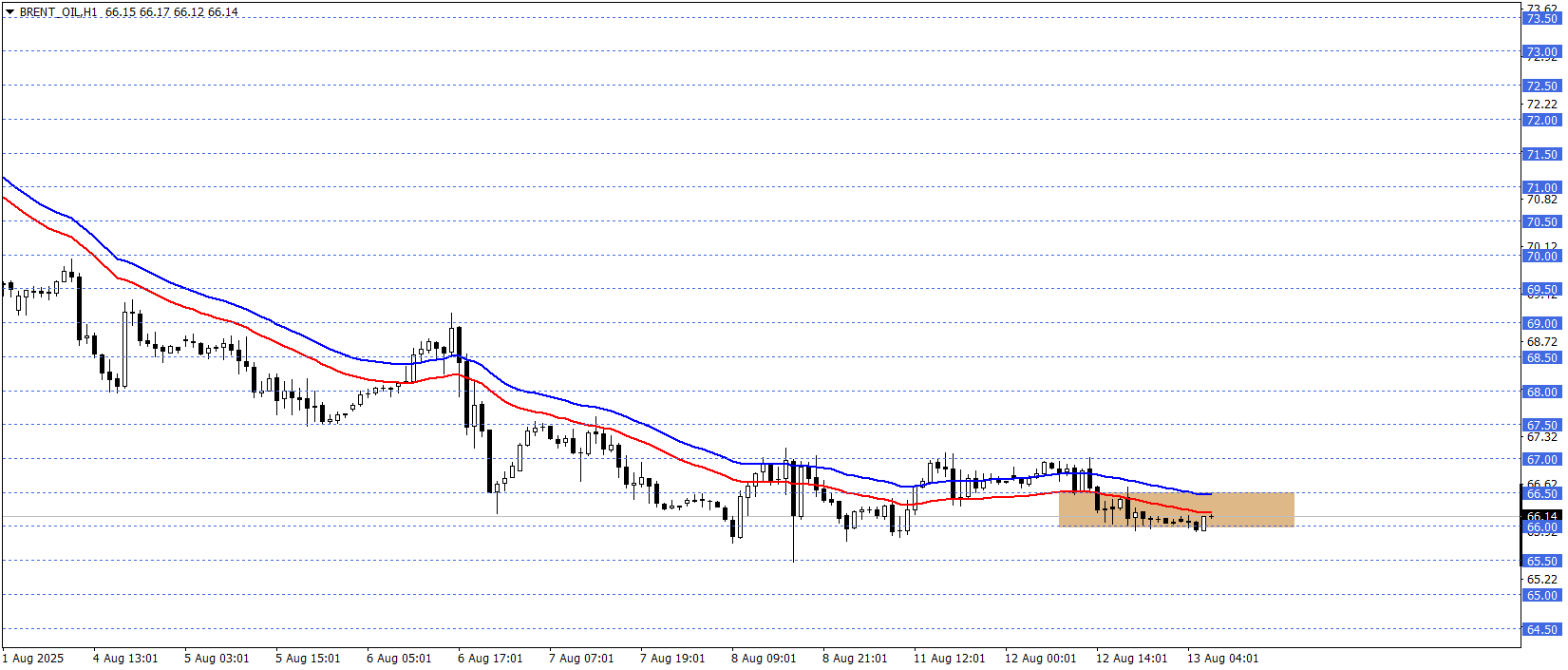Click the 67.50 price level label
Viewport: 1568px width, 670px height.
pos(1541,425)
